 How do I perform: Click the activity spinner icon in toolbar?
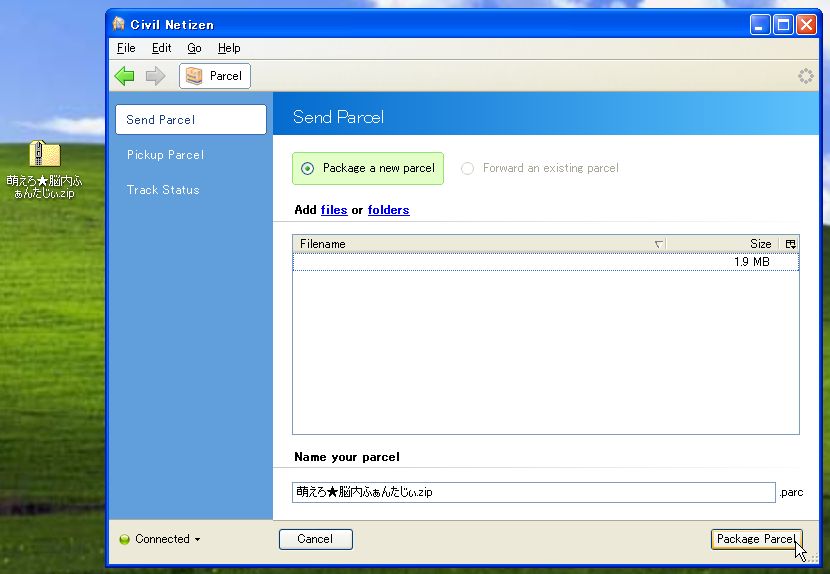coord(806,76)
